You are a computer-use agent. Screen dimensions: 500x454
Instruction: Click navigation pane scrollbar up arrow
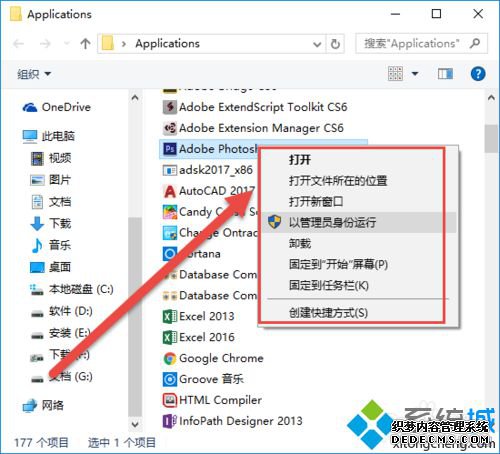click(x=135, y=98)
